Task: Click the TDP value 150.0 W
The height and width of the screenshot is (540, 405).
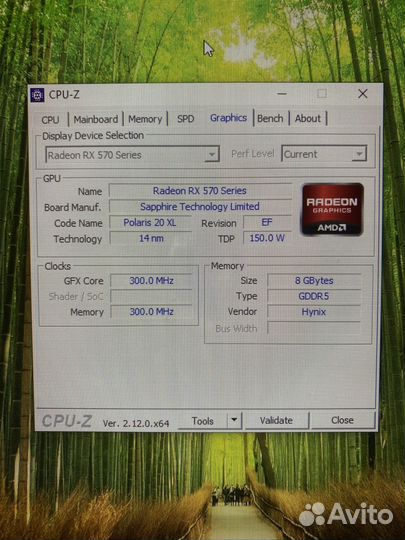Action: click(267, 238)
